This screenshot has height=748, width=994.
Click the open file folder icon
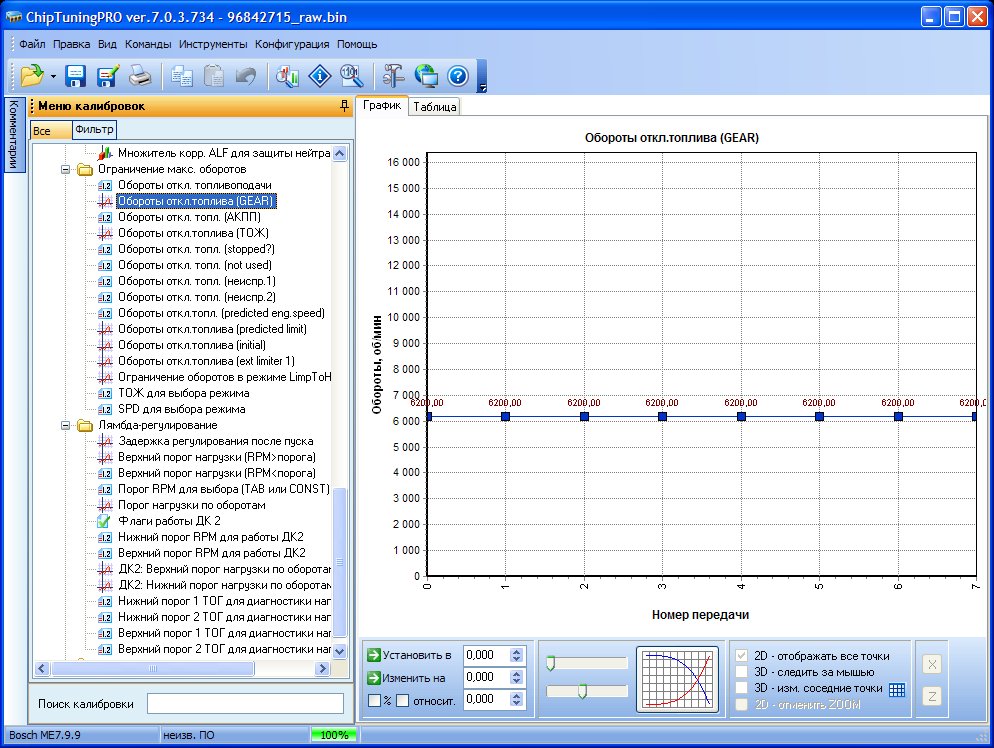32,75
